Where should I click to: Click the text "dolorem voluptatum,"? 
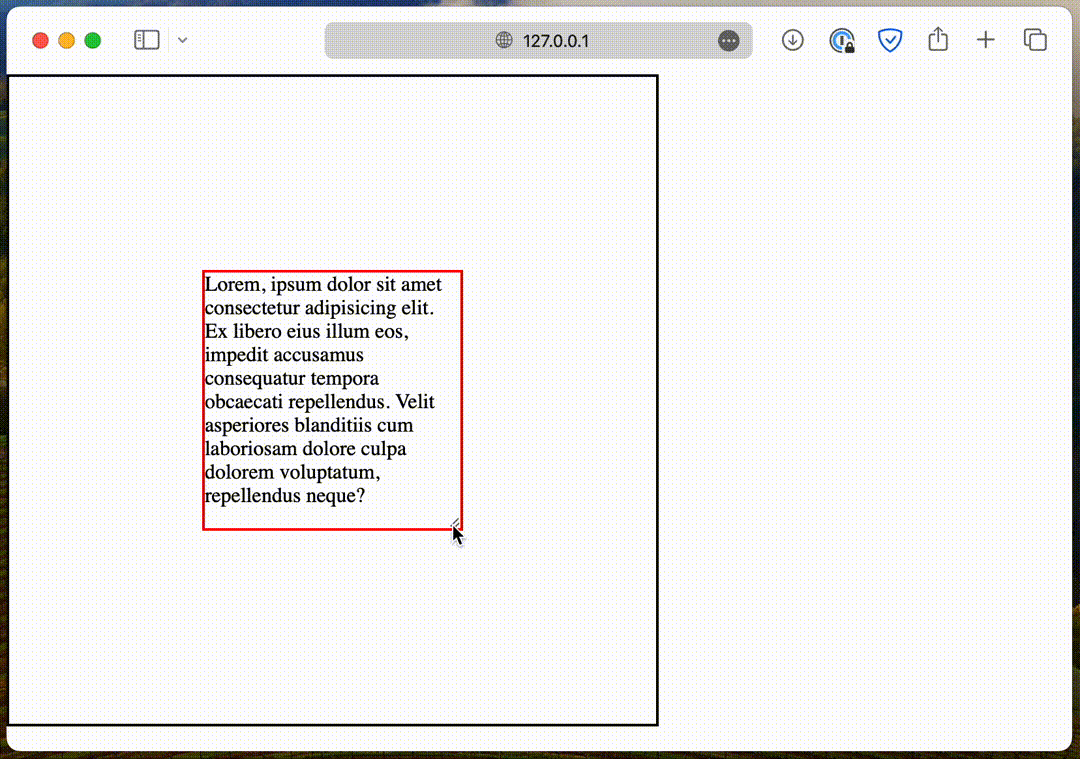[x=292, y=472]
